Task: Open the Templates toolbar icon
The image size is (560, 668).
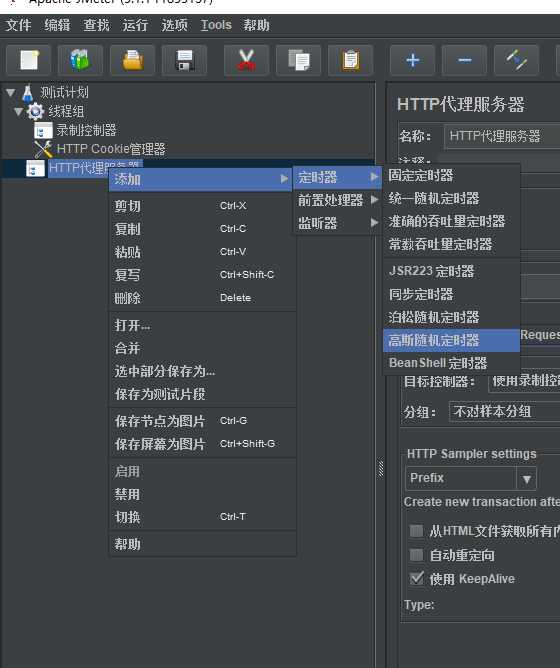Action: tap(80, 60)
